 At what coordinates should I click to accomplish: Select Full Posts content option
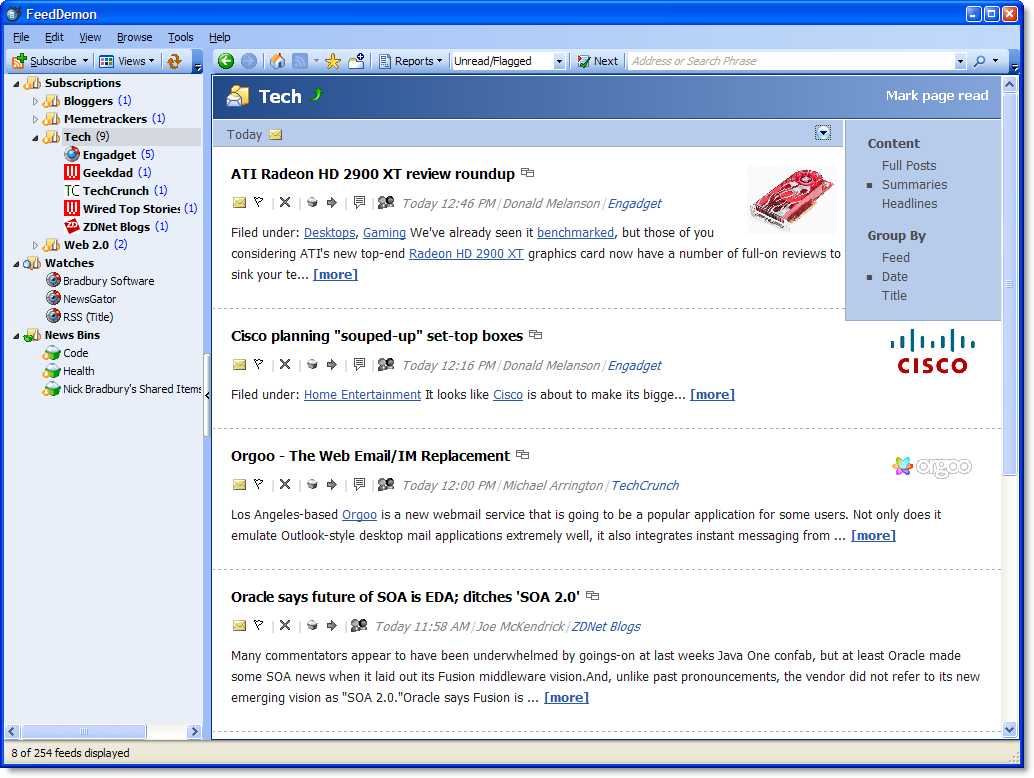pyautogui.click(x=909, y=165)
